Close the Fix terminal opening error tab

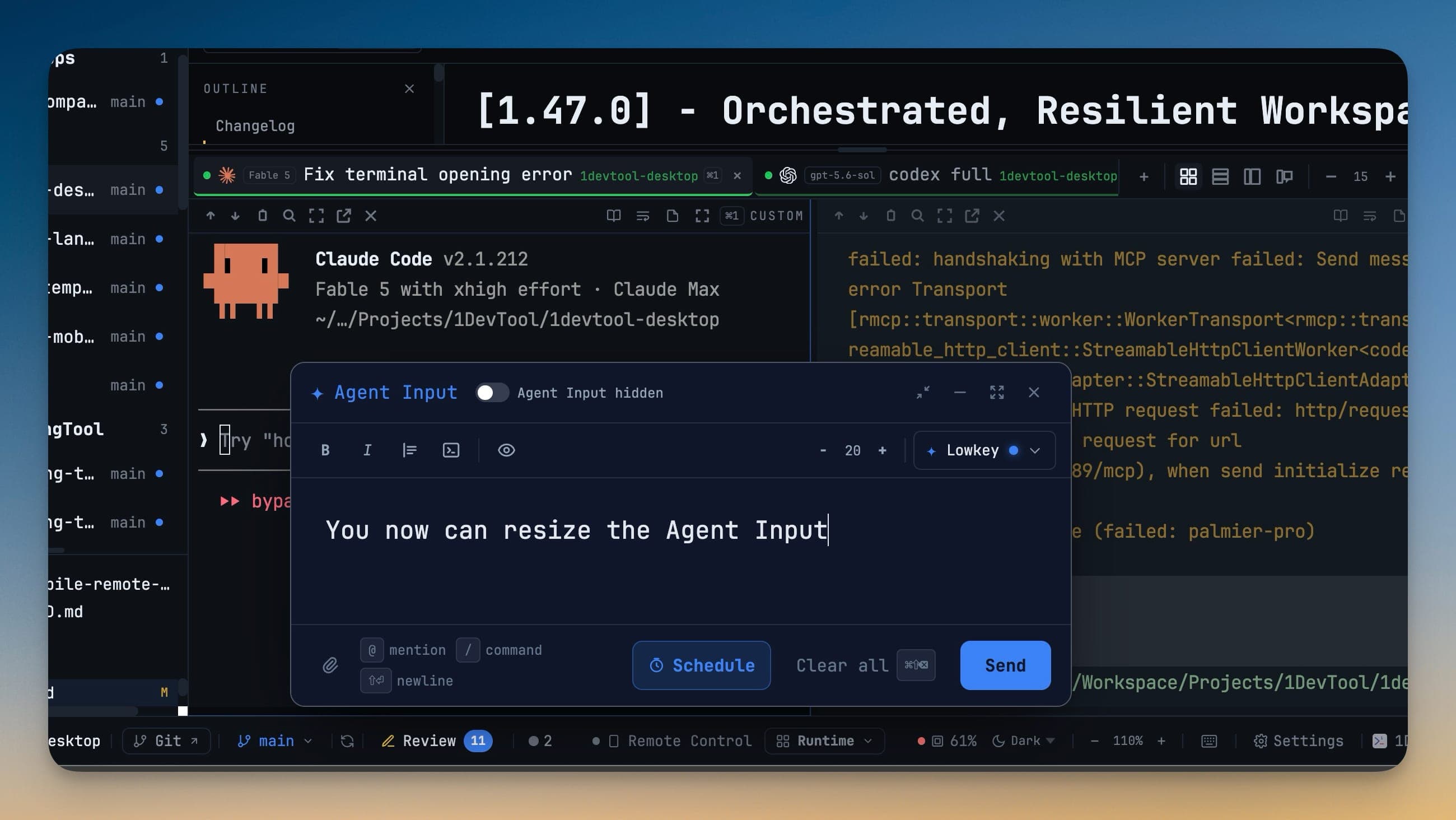(737, 176)
